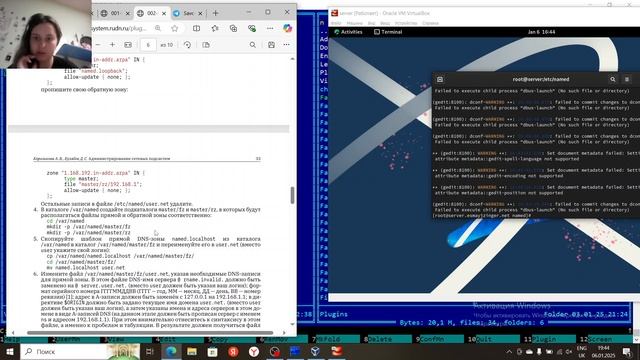This screenshot has width=640, height=360.
Task: Open Yandex Browser from the taskbar
Action: pyautogui.click(x=254, y=351)
